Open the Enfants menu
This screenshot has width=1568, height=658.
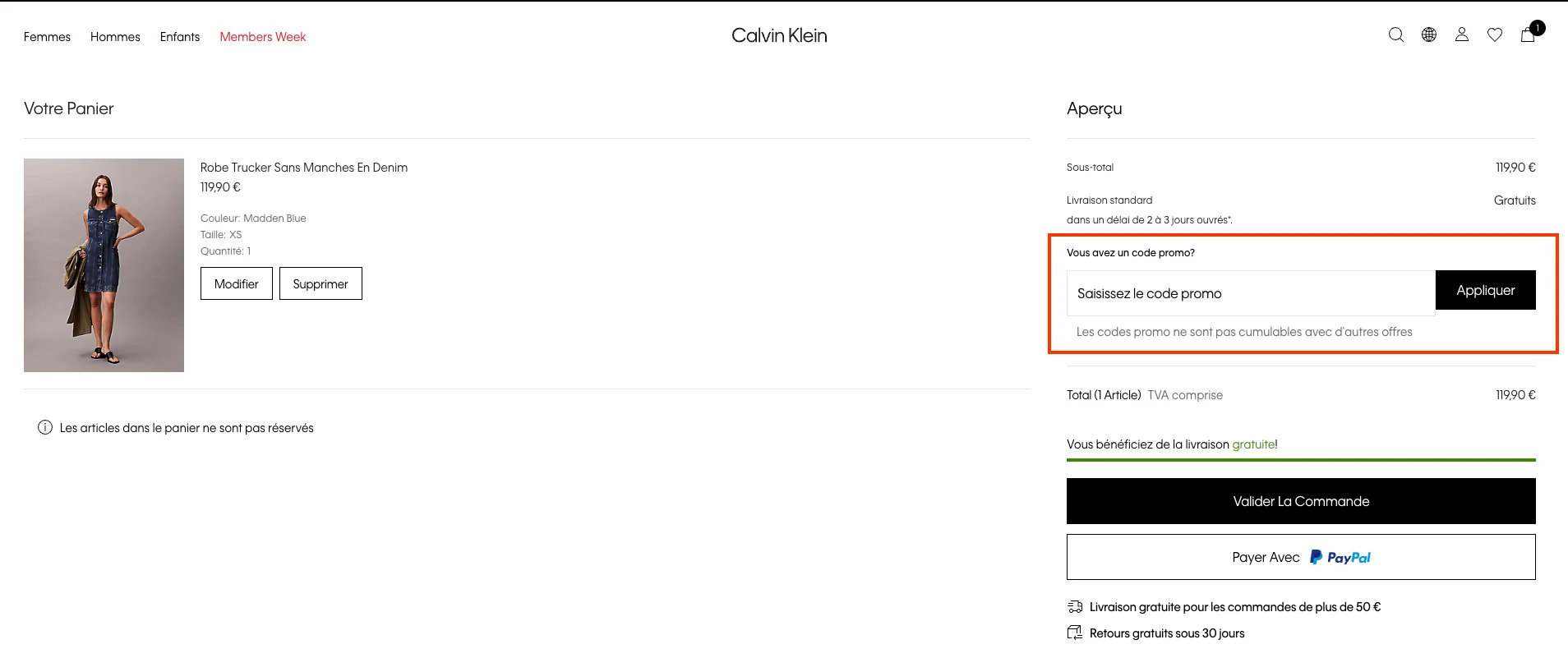click(x=180, y=37)
